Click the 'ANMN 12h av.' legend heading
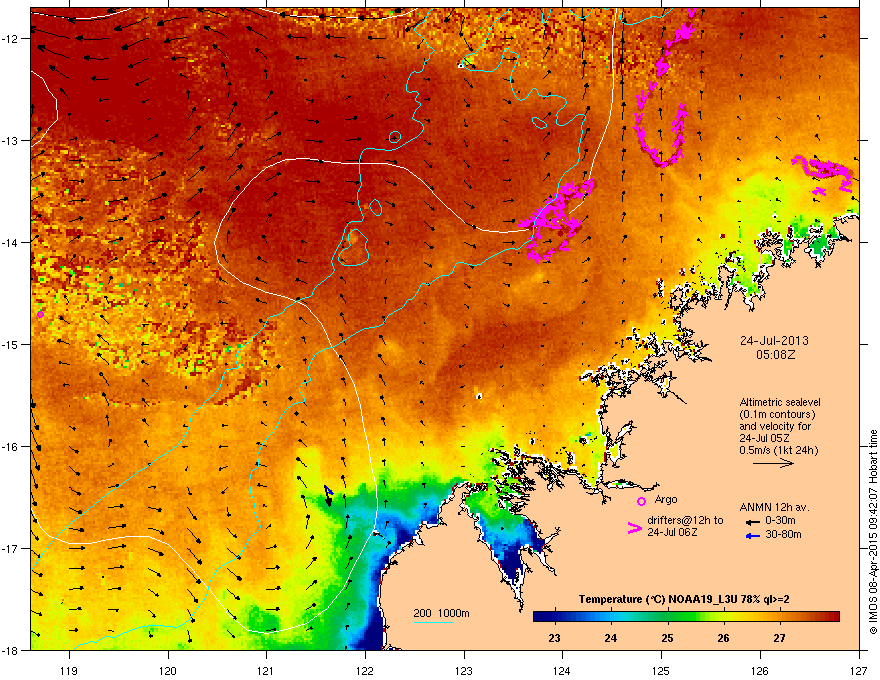880x680 pixels. pos(774,507)
